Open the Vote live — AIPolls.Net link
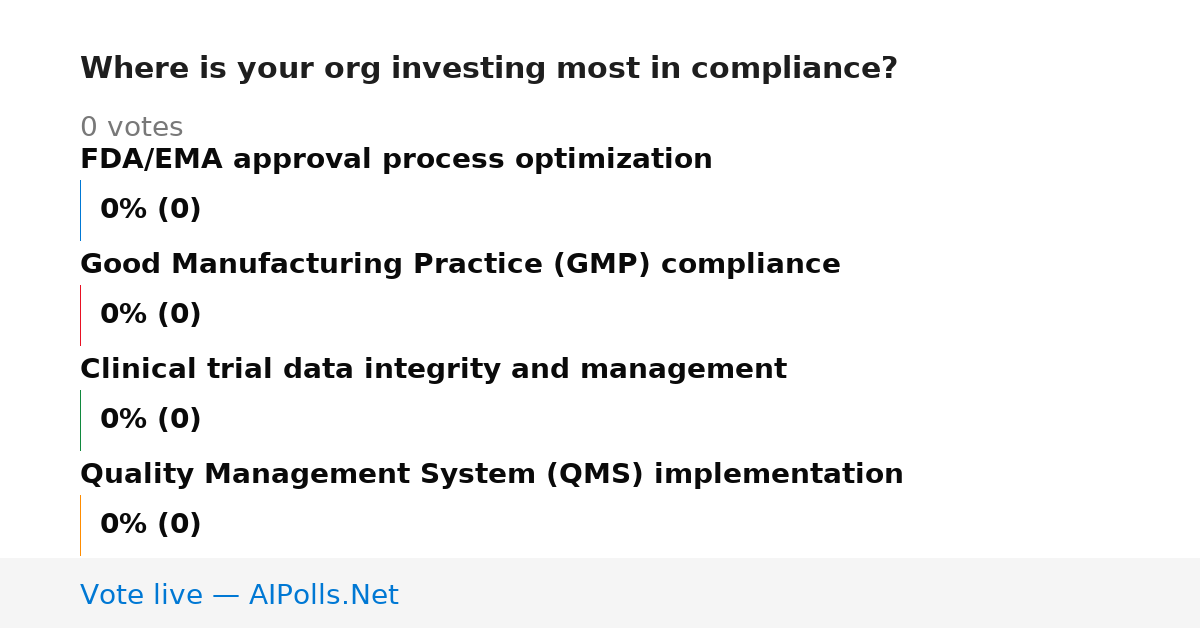 tap(239, 596)
